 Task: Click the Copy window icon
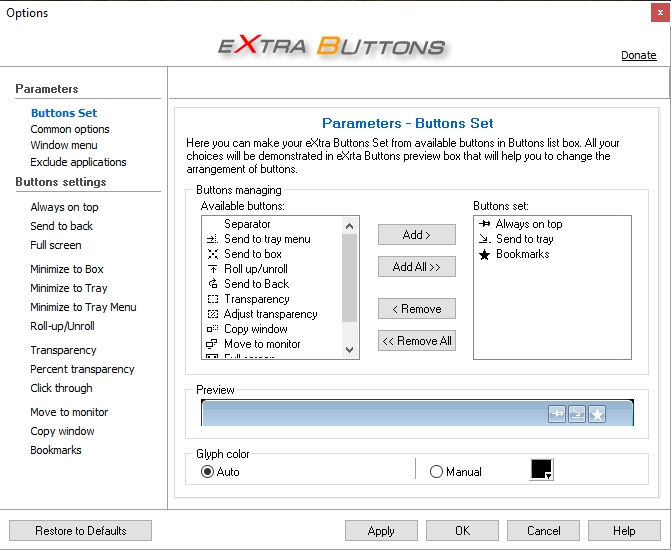pos(213,329)
